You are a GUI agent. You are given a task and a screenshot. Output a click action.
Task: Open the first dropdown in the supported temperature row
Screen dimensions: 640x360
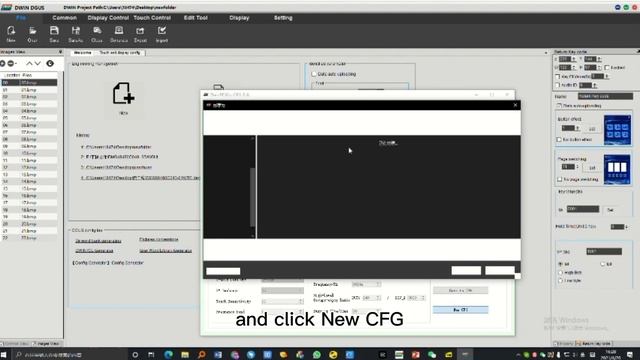click(x=371, y=298)
